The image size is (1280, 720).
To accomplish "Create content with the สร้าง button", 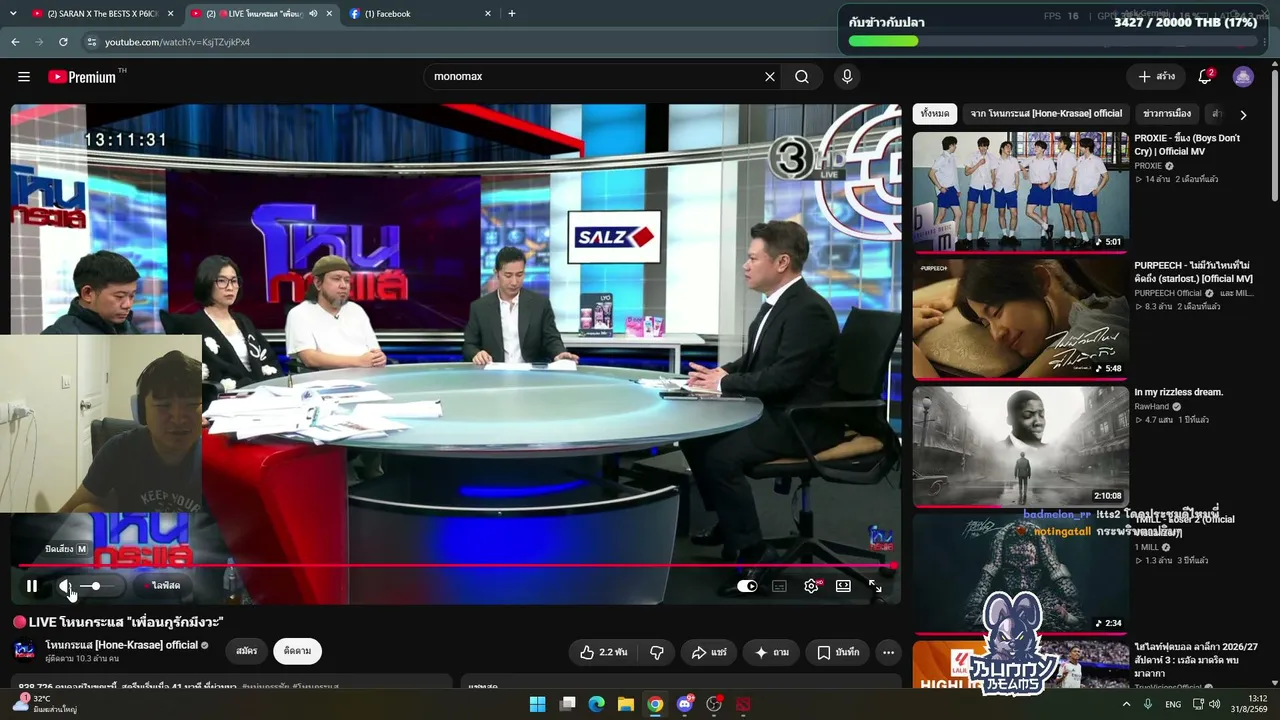I will point(1156,77).
